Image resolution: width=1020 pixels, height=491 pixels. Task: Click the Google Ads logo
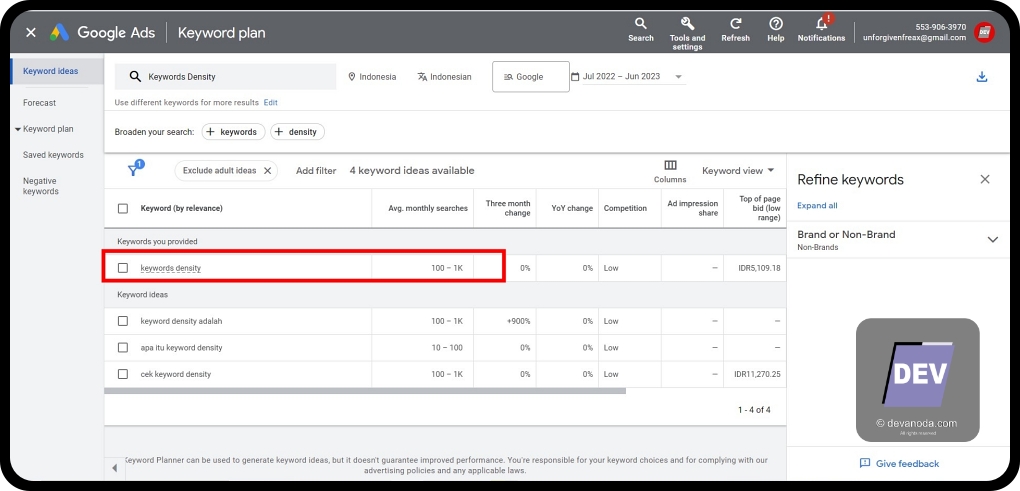pos(60,32)
